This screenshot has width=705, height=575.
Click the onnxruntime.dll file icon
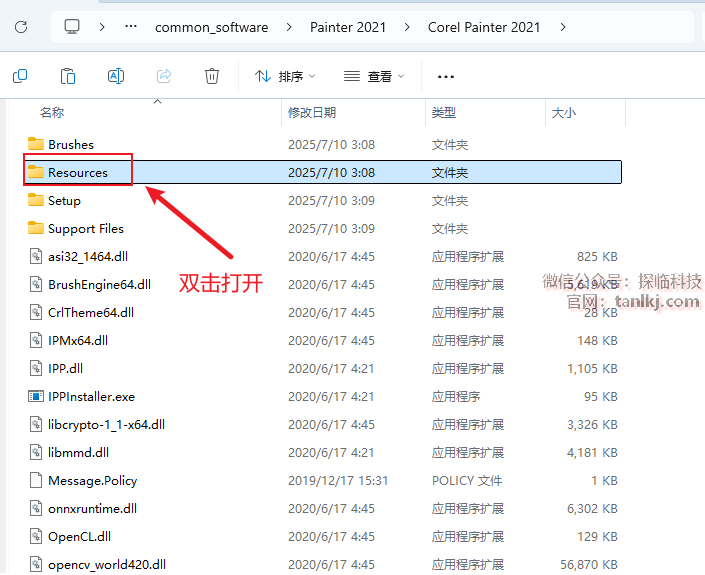[x=36, y=508]
